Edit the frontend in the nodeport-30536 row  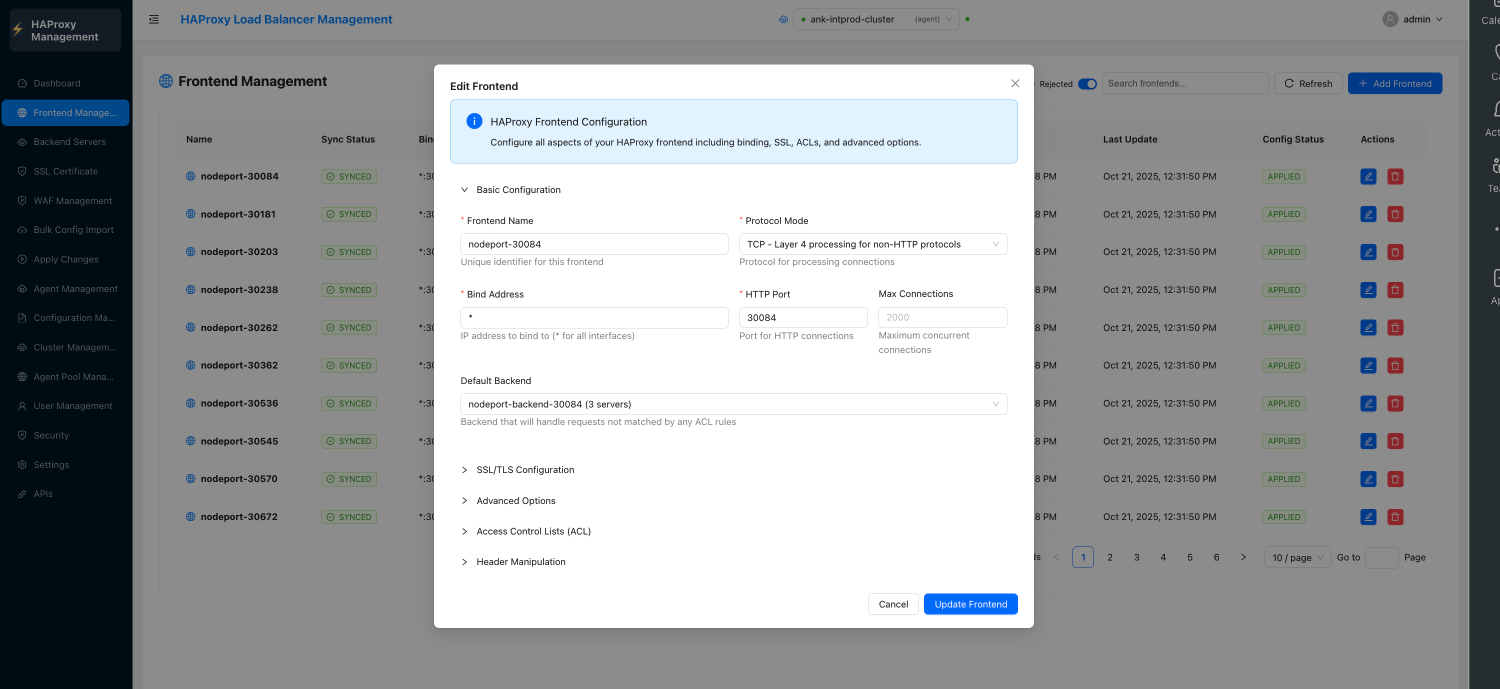coord(1368,403)
